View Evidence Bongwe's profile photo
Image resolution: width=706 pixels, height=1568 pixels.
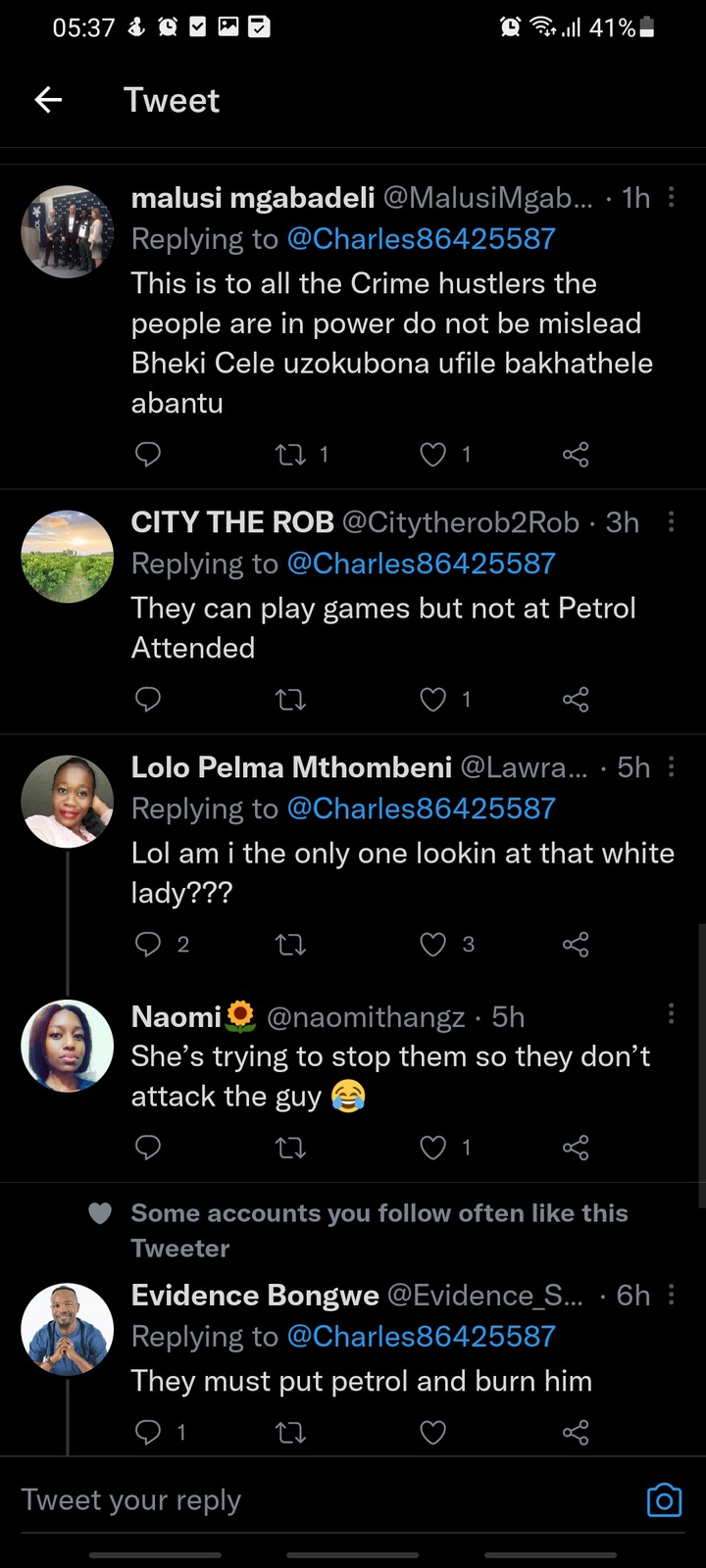(x=68, y=1329)
